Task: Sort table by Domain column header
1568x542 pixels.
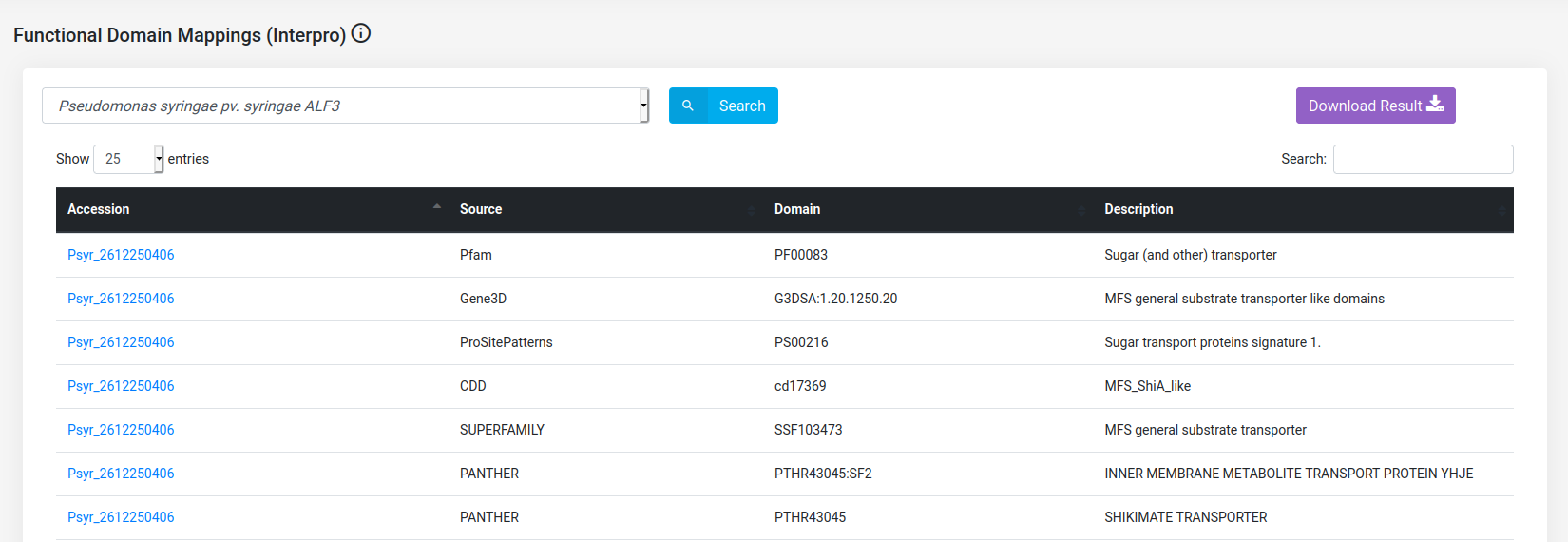Action: click(x=927, y=209)
